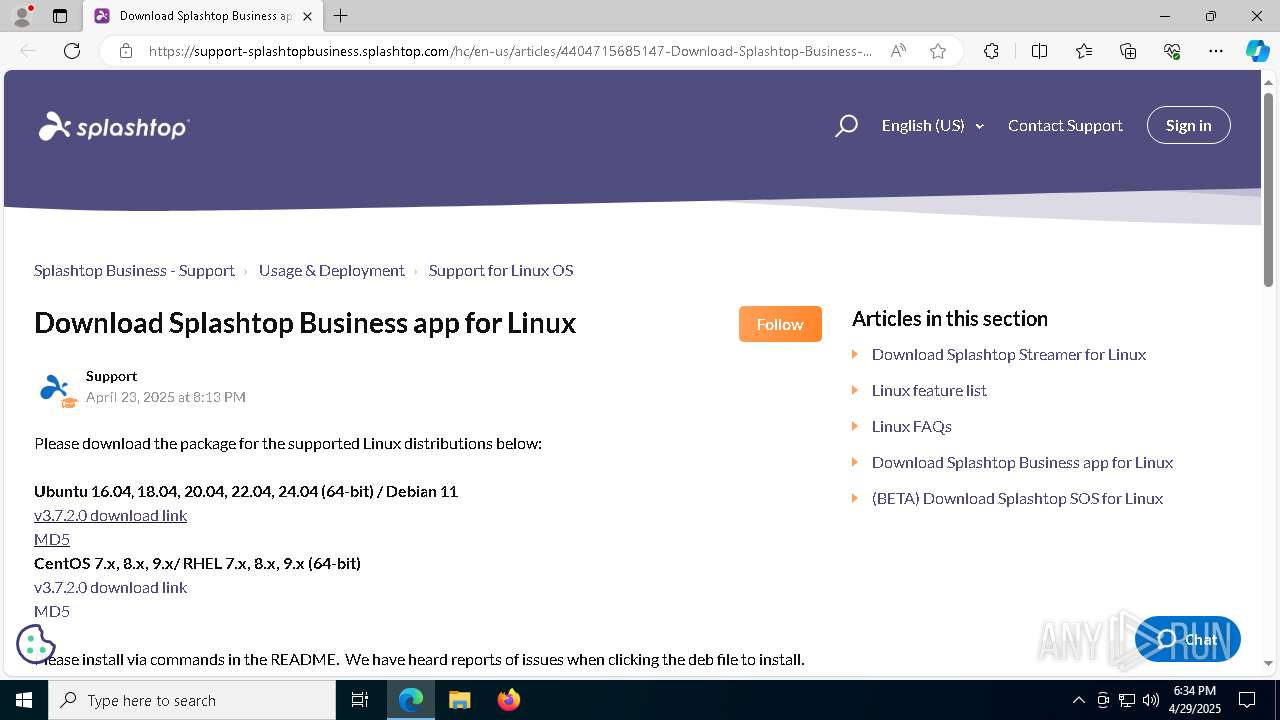The height and width of the screenshot is (720, 1280).
Task: Open the Edge profile icon
Action: [21, 16]
